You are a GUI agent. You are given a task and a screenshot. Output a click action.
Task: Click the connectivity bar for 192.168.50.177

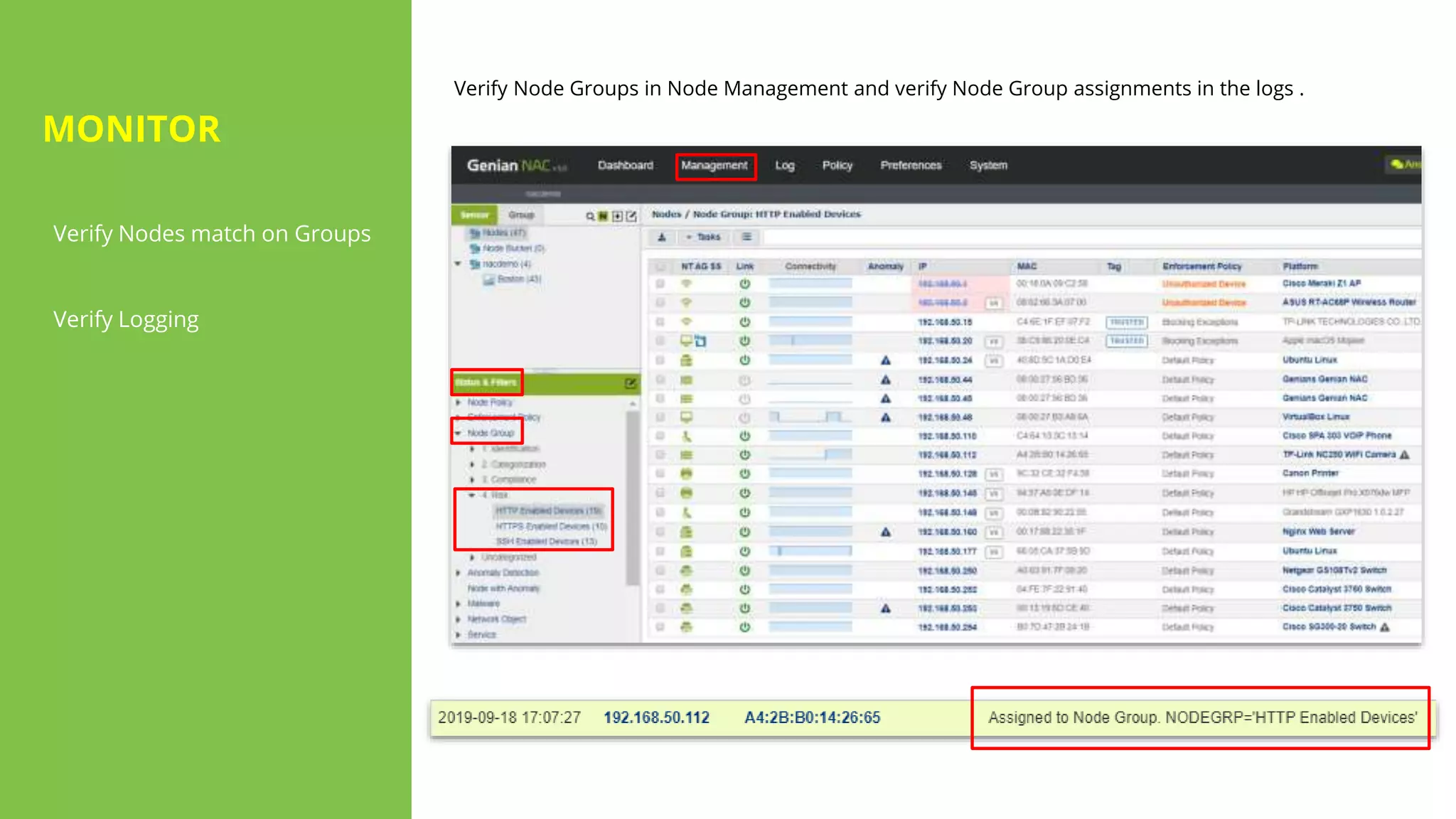810,552
